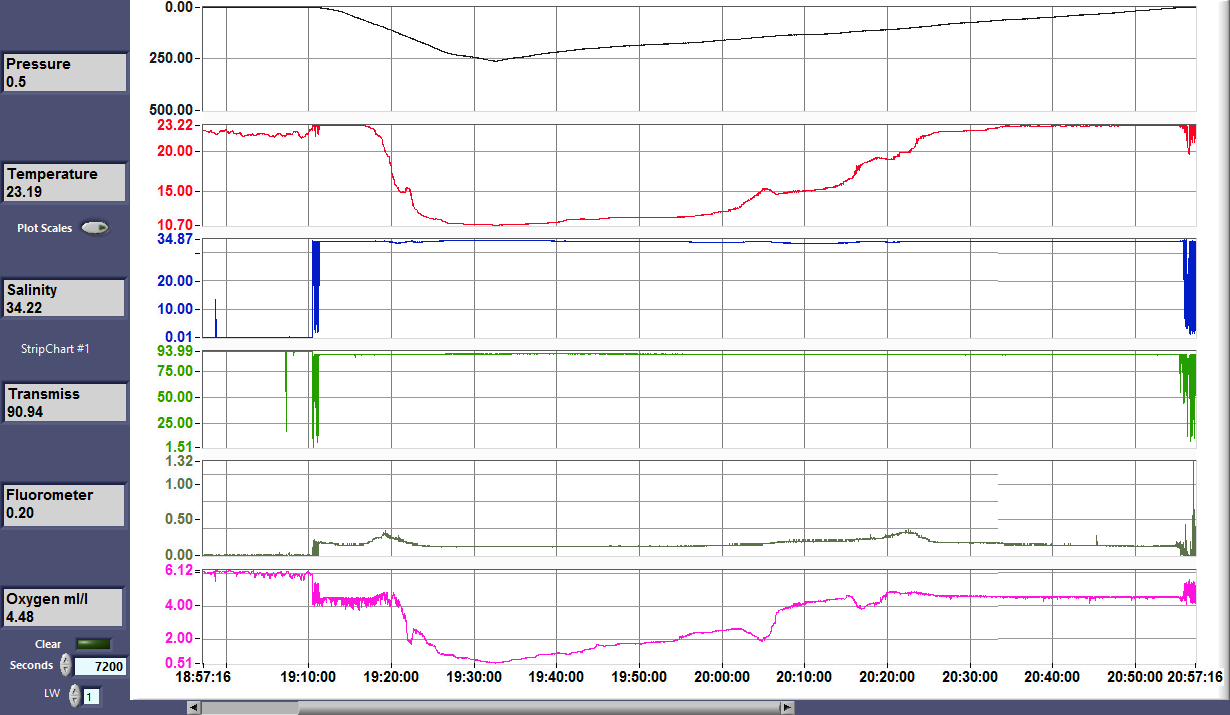Image resolution: width=1230 pixels, height=715 pixels.
Task: Click the LW input field showing 1
Action: pyautogui.click(x=91, y=696)
